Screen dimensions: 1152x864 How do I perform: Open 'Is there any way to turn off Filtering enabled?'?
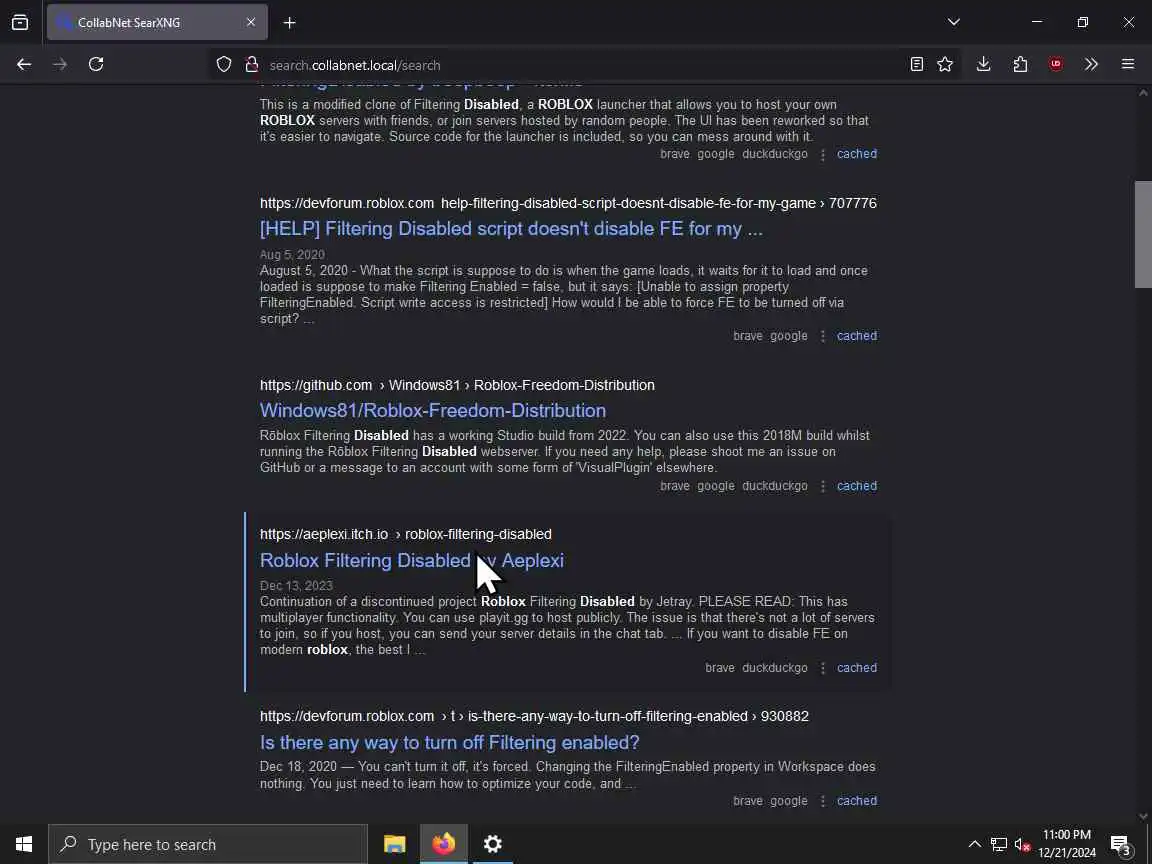450,742
